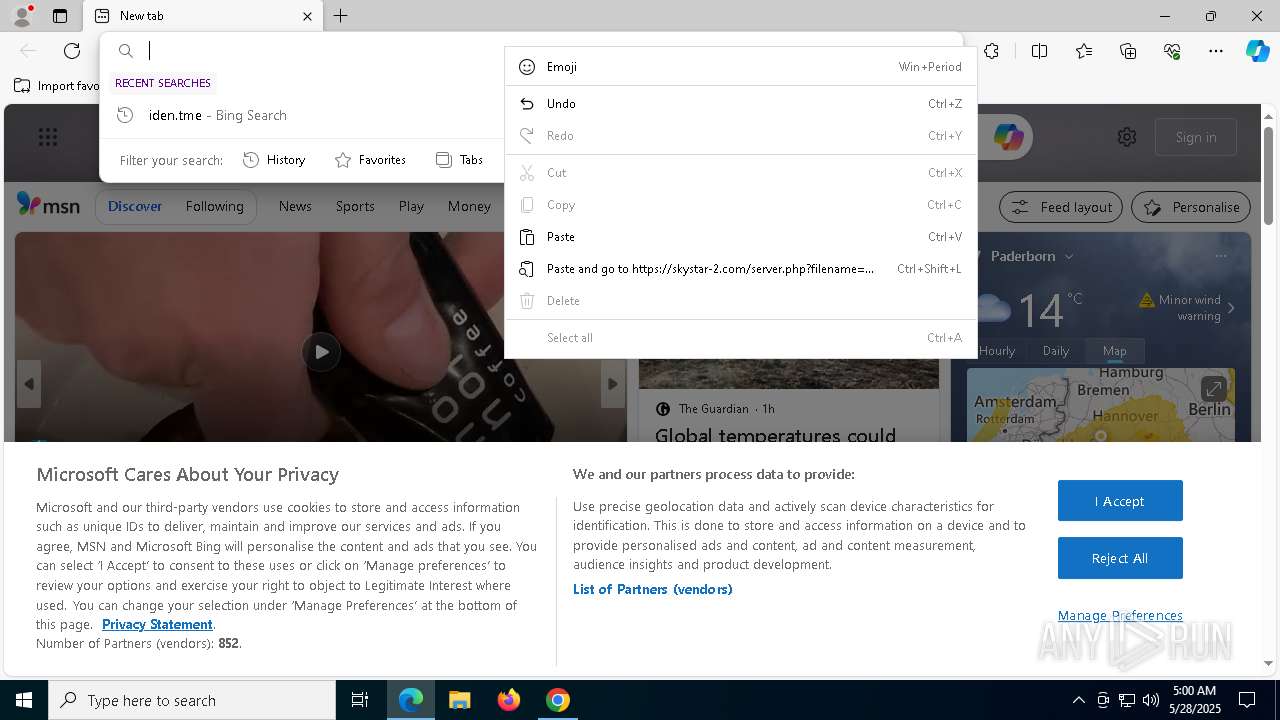Open the MSN apps grid icon
Viewport: 1280px width, 720px height.
click(x=48, y=137)
